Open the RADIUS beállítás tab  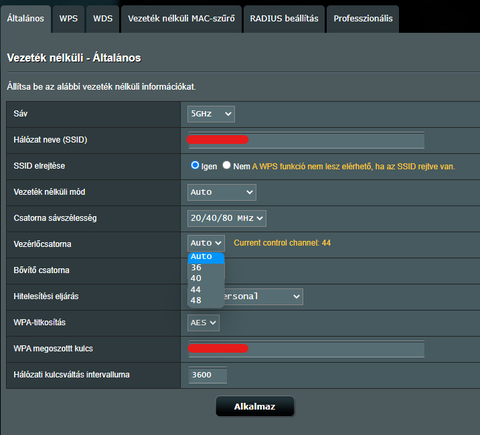(284, 19)
